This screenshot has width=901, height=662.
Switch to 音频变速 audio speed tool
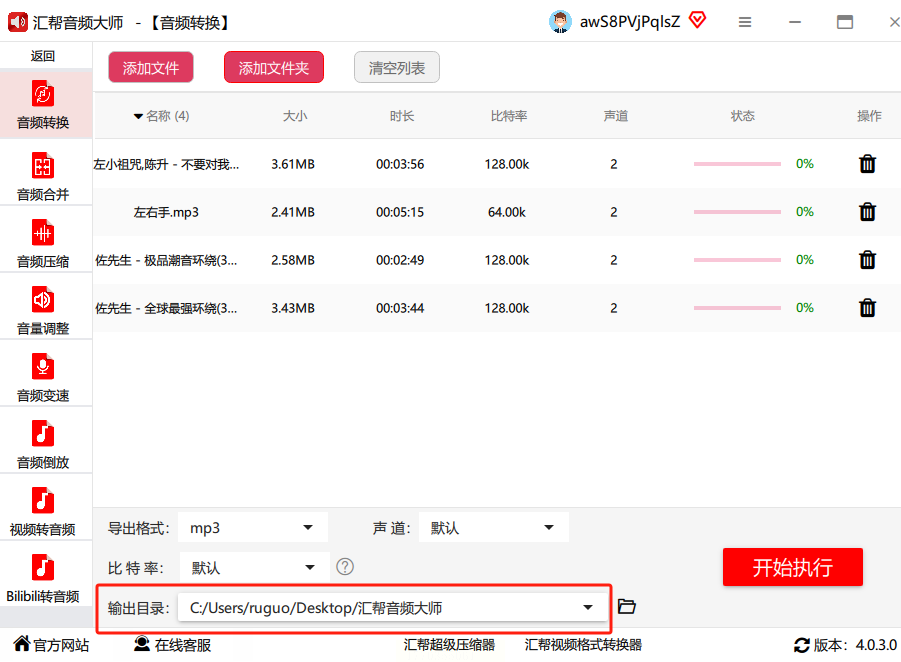pyautogui.click(x=43, y=377)
